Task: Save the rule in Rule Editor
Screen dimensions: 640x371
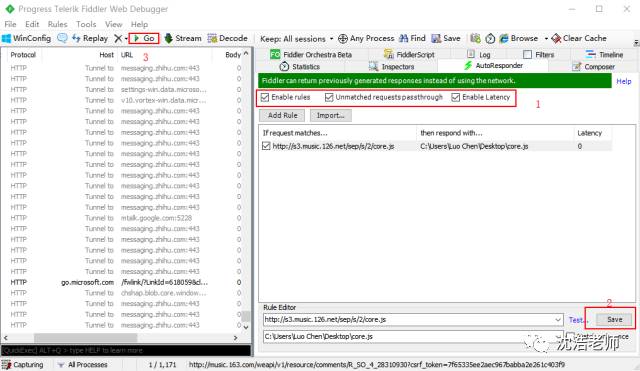Action: pyautogui.click(x=614, y=320)
